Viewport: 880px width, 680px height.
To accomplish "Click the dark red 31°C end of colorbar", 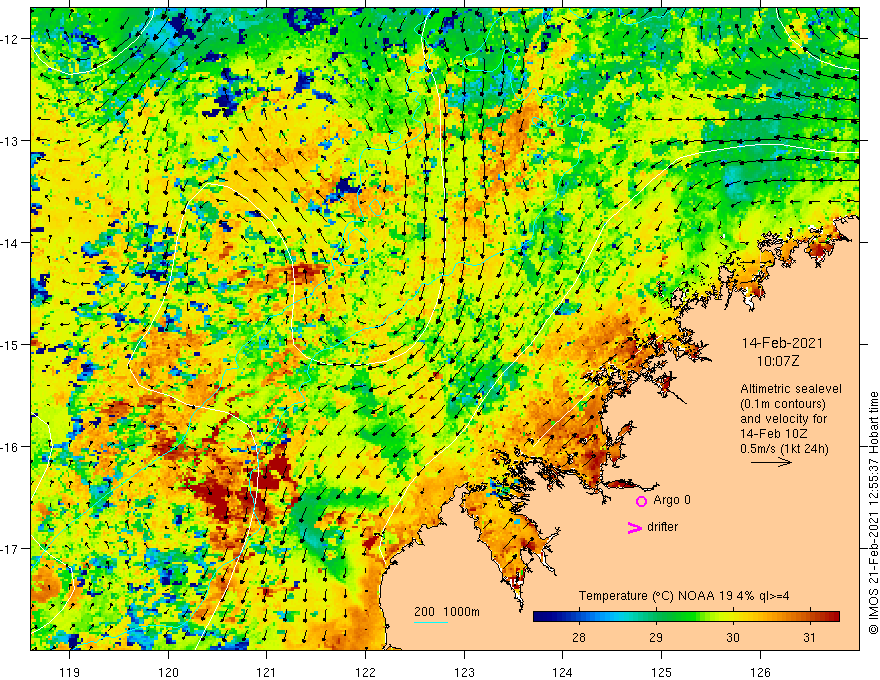I will (x=833, y=617).
